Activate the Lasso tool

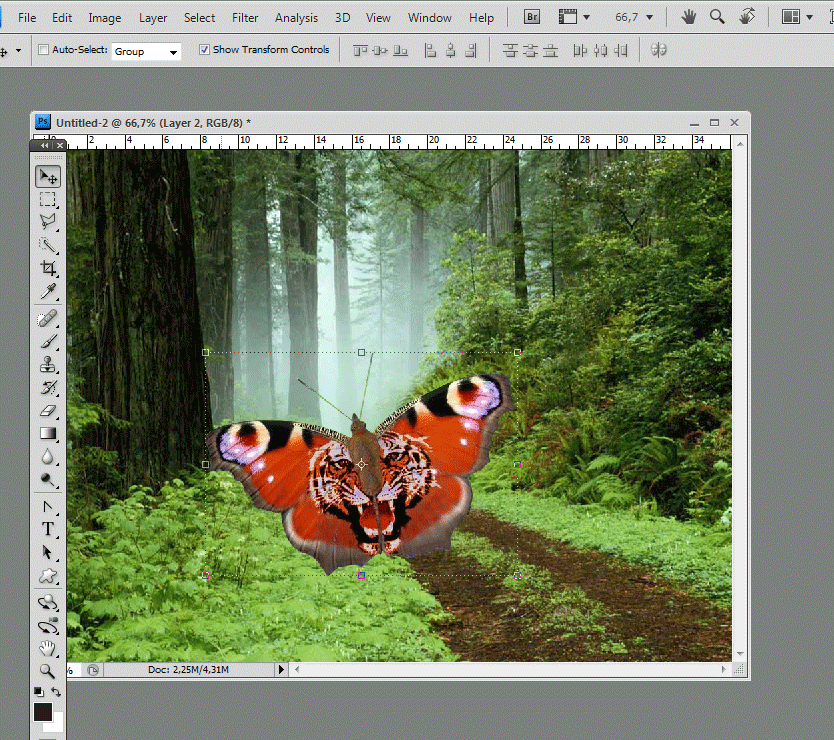[48, 221]
